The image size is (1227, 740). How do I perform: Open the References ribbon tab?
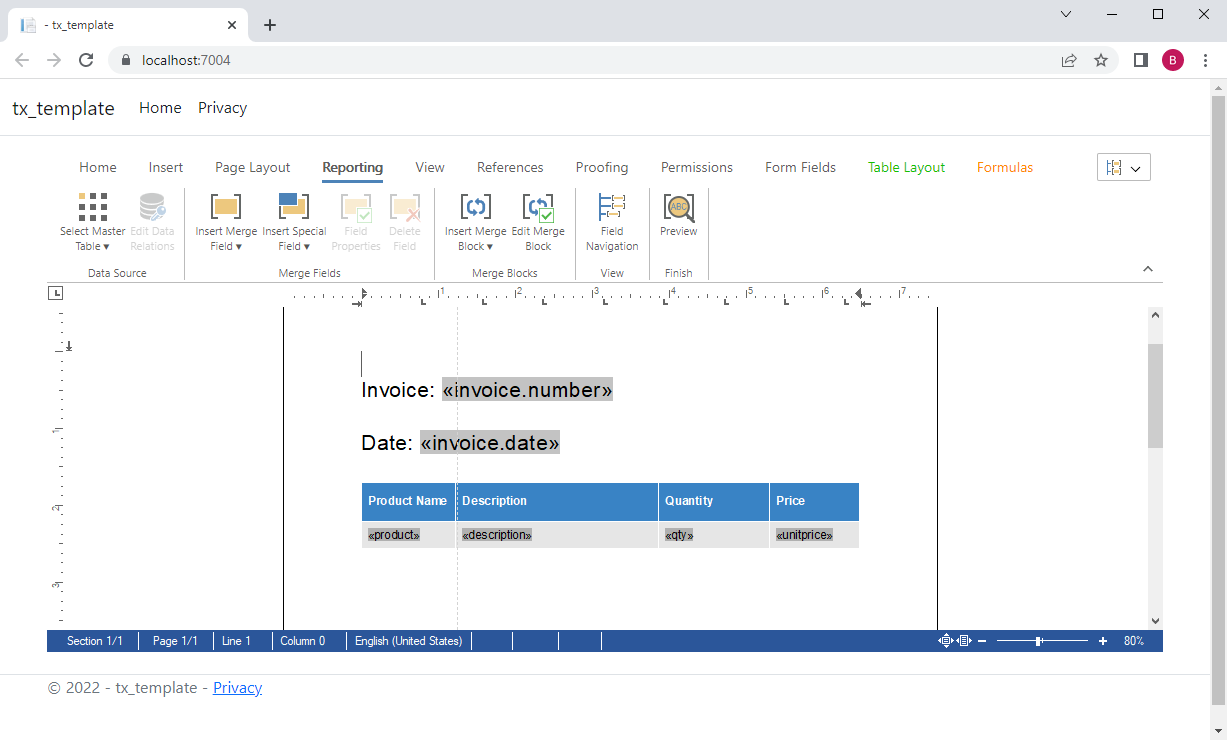click(x=510, y=168)
